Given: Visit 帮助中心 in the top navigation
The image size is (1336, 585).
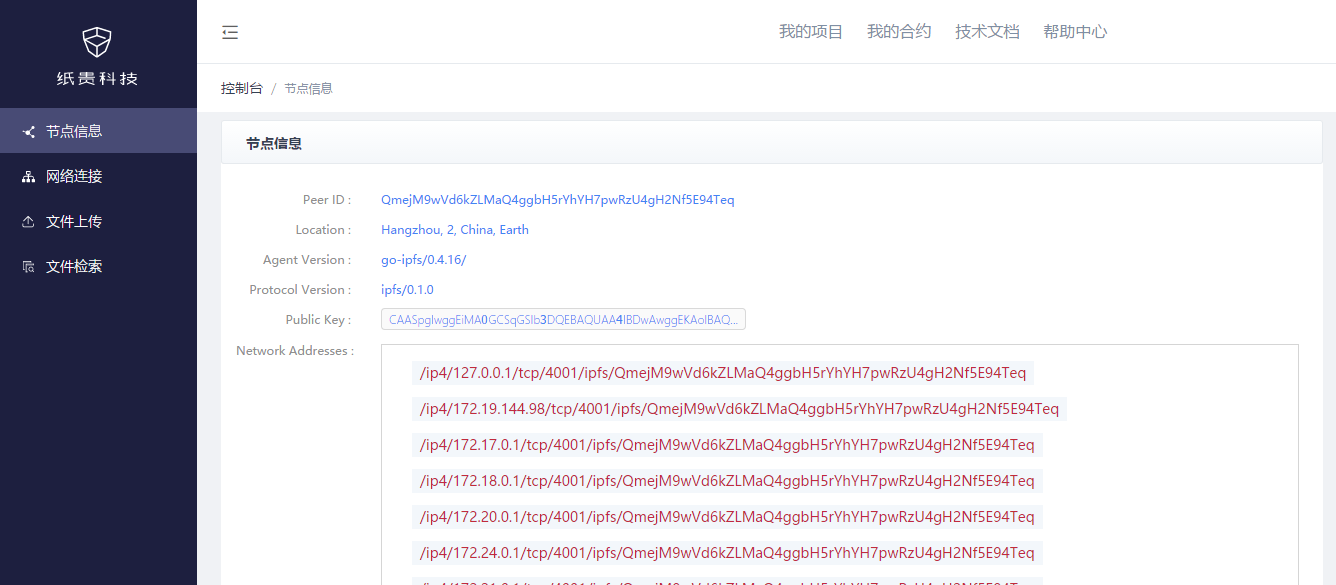Looking at the screenshot, I should click(1075, 32).
